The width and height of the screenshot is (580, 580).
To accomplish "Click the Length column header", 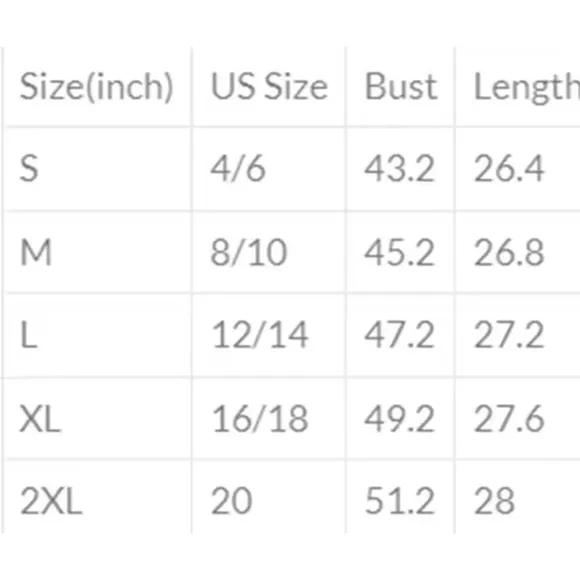I will [527, 88].
